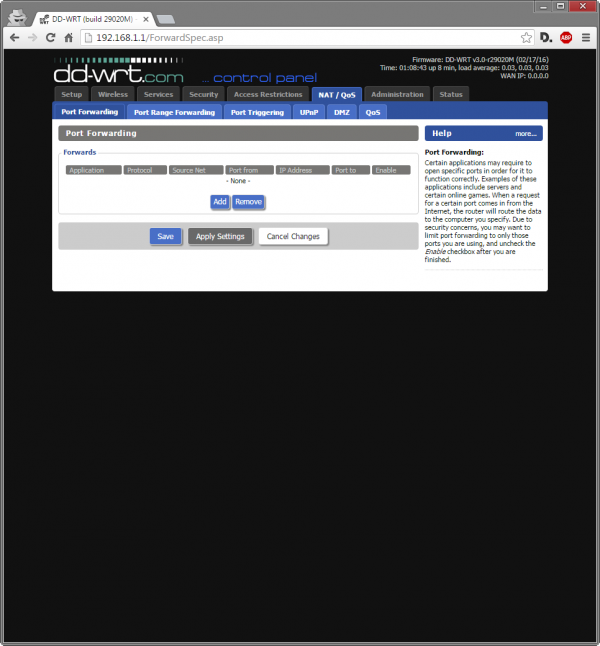This screenshot has height=646, width=600.
Task: Bookmark this page with the star icon
Action: (526, 37)
